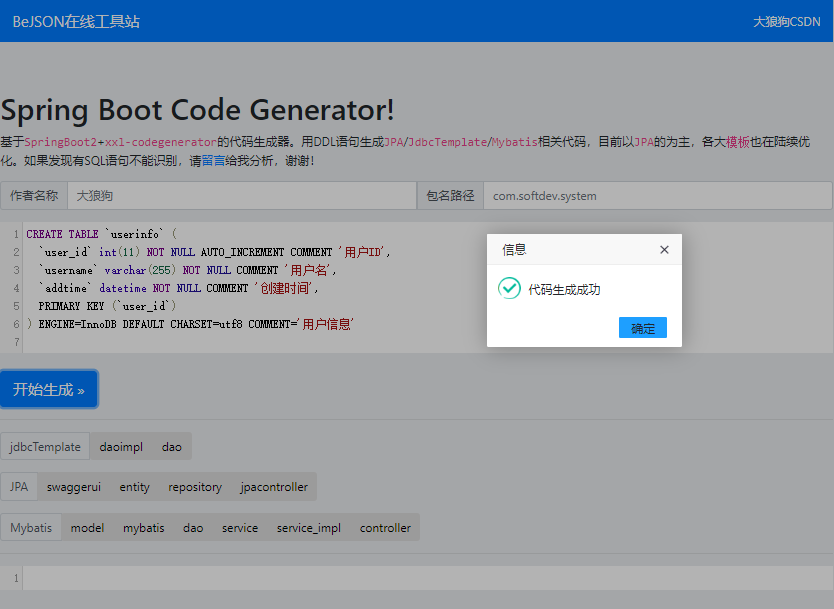
Task: Click the green success checkmark icon
Action: pyautogui.click(x=510, y=289)
